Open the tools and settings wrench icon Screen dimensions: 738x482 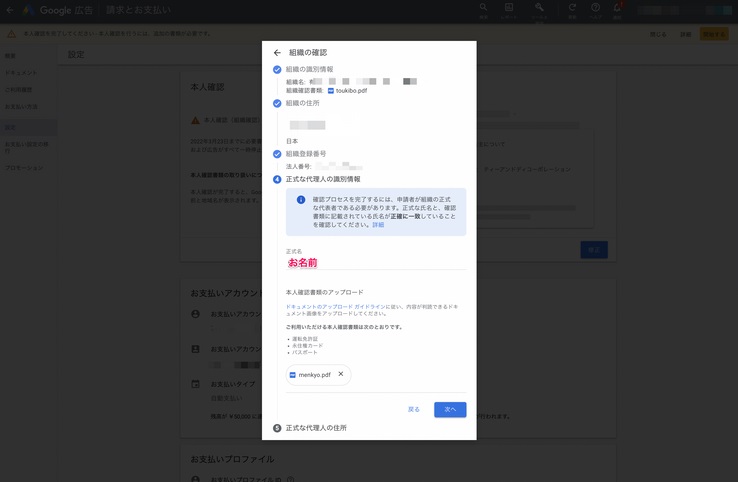coord(539,8)
